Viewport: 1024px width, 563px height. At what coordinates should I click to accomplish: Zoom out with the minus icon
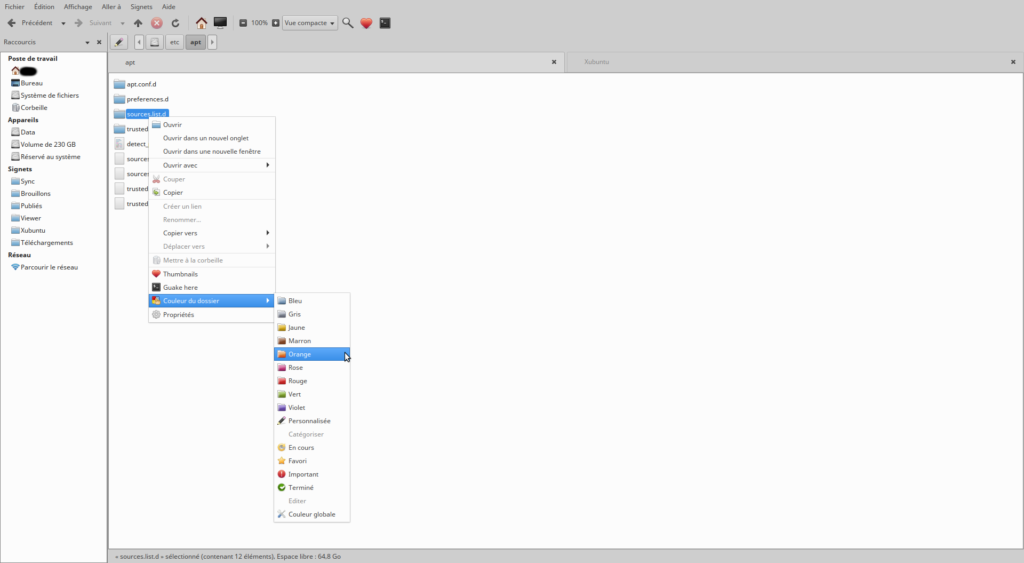pyautogui.click(x=243, y=23)
